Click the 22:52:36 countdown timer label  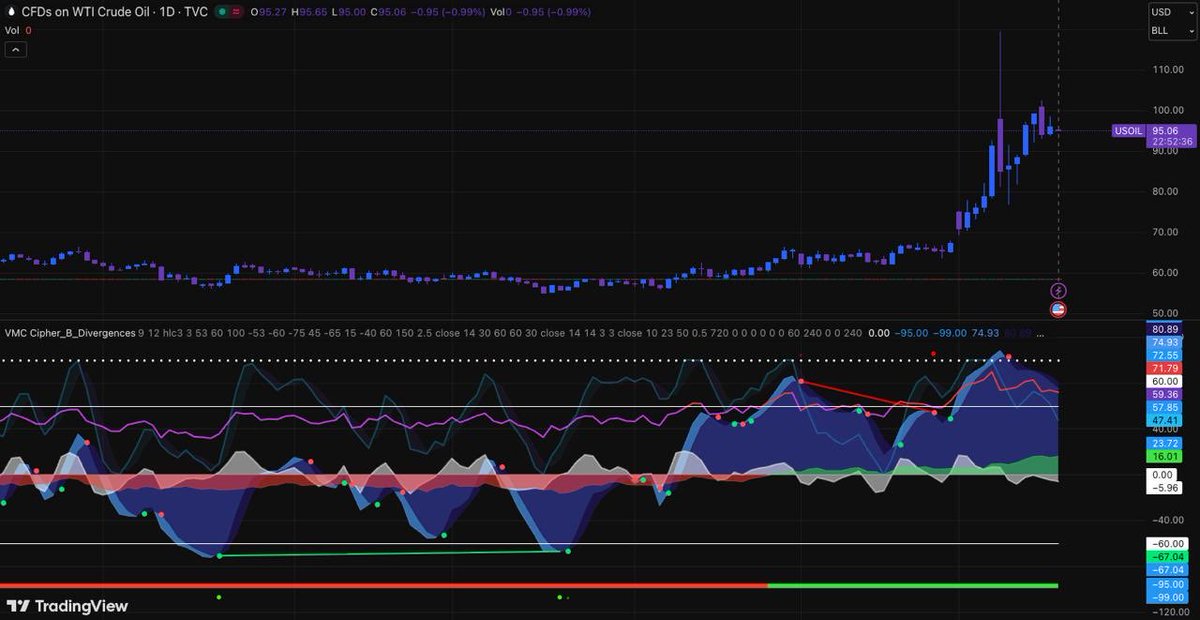1171,142
